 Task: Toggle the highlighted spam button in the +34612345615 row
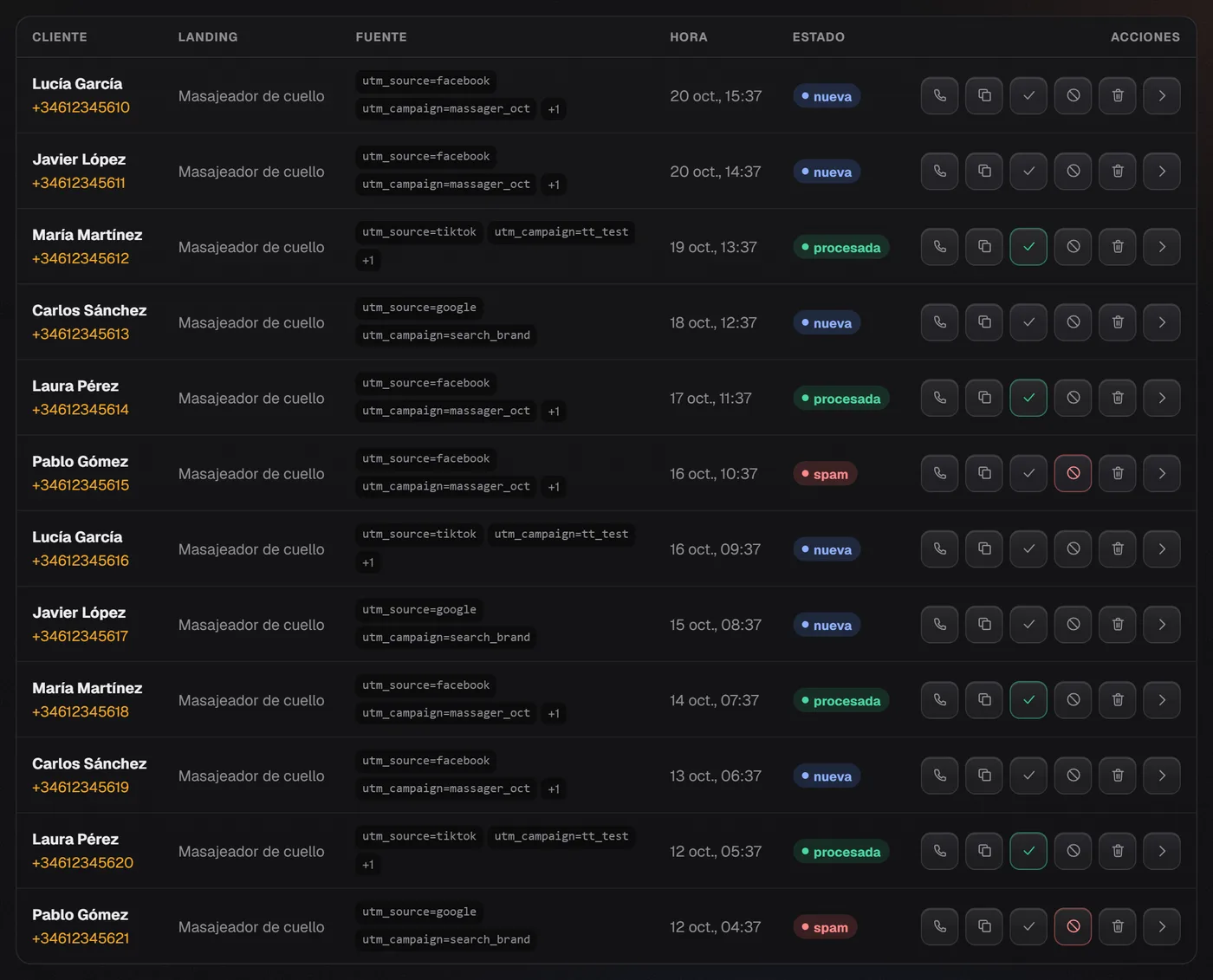pos(1073,473)
